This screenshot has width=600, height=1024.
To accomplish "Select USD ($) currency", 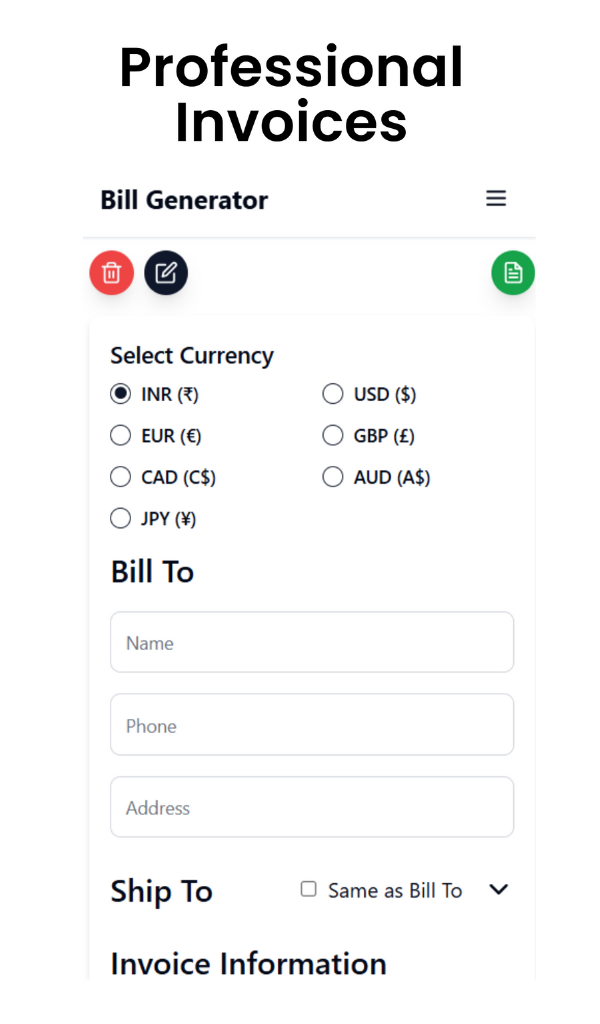I will [x=332, y=394].
